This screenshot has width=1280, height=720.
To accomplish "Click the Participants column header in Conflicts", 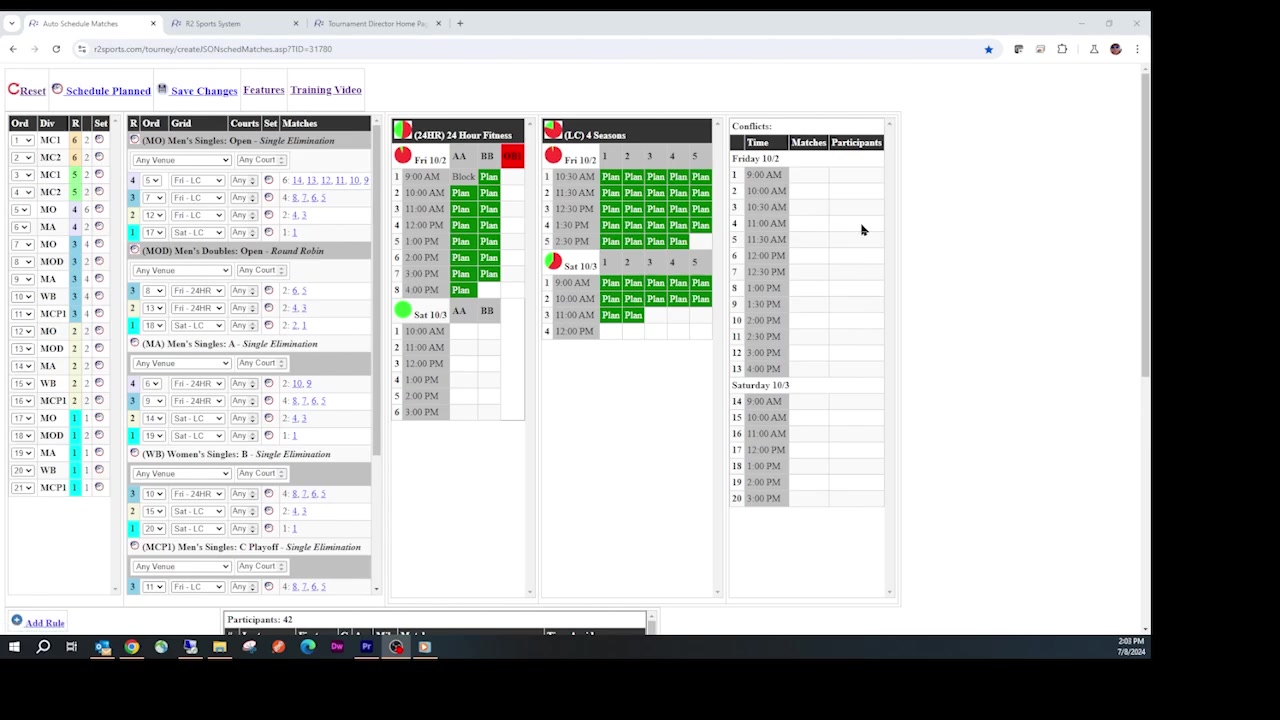I will pos(857,142).
